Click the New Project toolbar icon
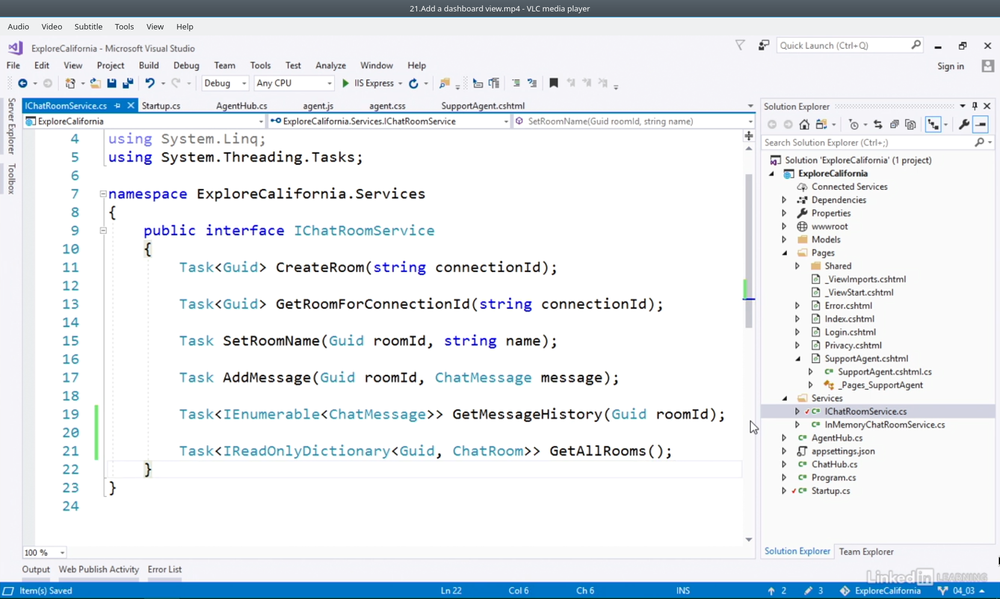The height and width of the screenshot is (599, 1000). [x=70, y=84]
